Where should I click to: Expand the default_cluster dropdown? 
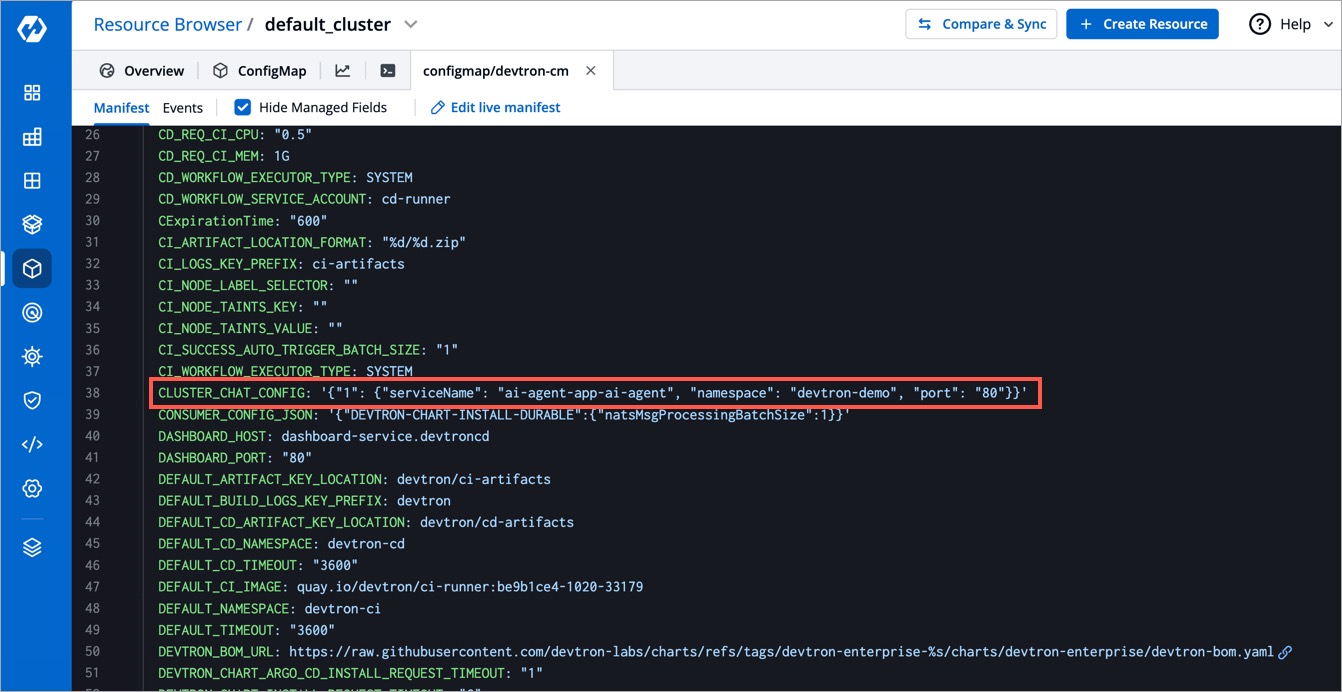410,25
